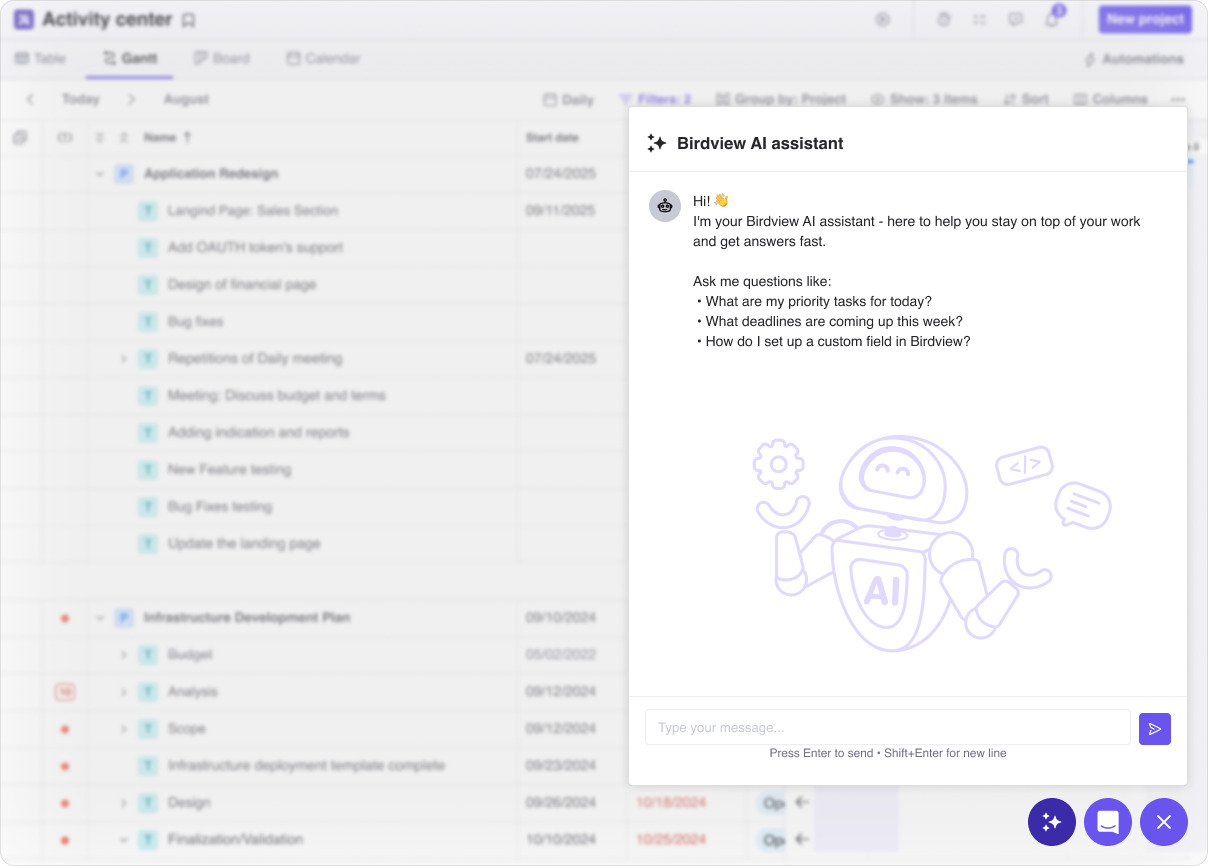The image size is (1208, 866).
Task: Open the comments icon in the top bar
Action: [1016, 19]
